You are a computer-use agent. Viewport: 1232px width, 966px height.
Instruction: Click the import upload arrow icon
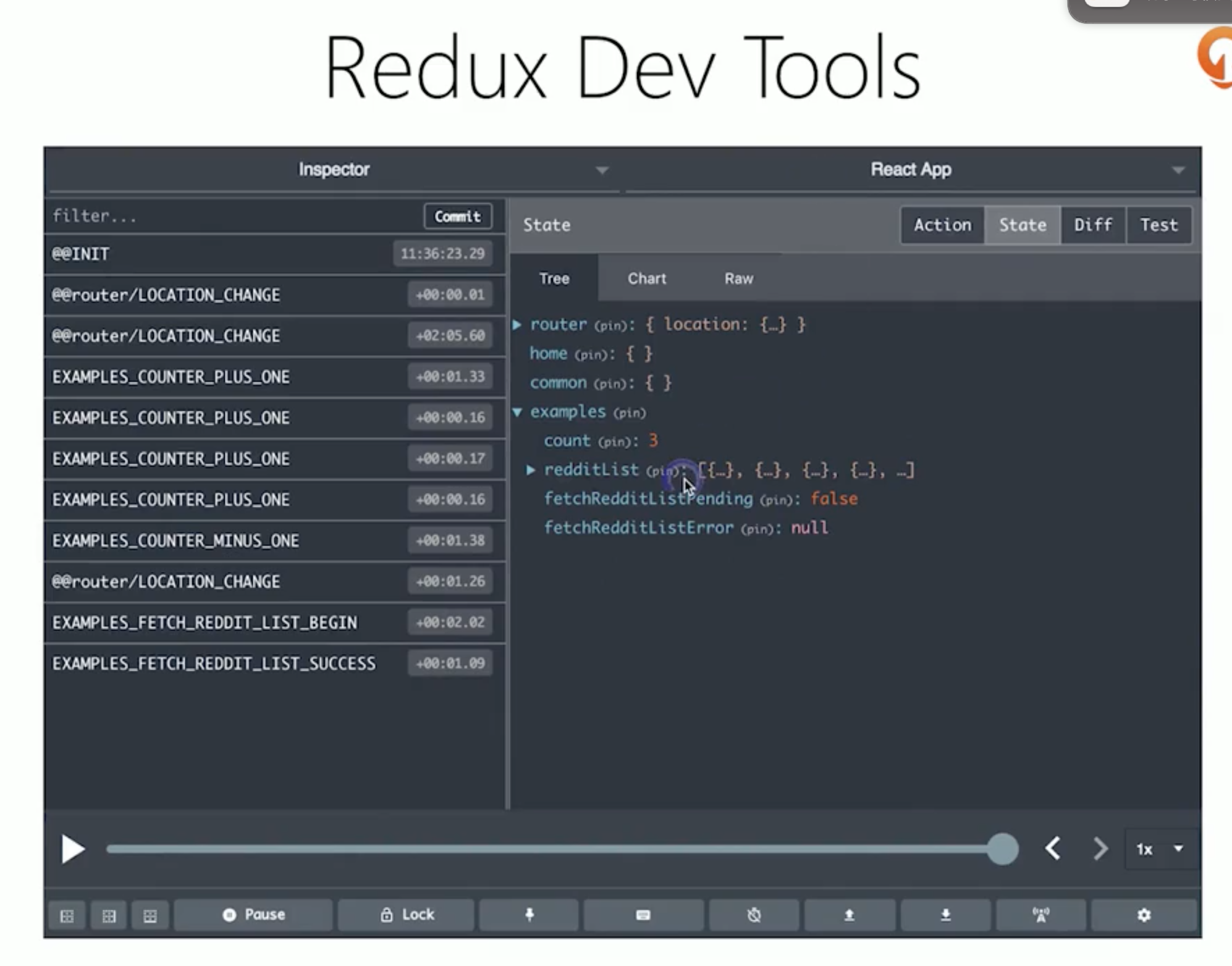(850, 915)
